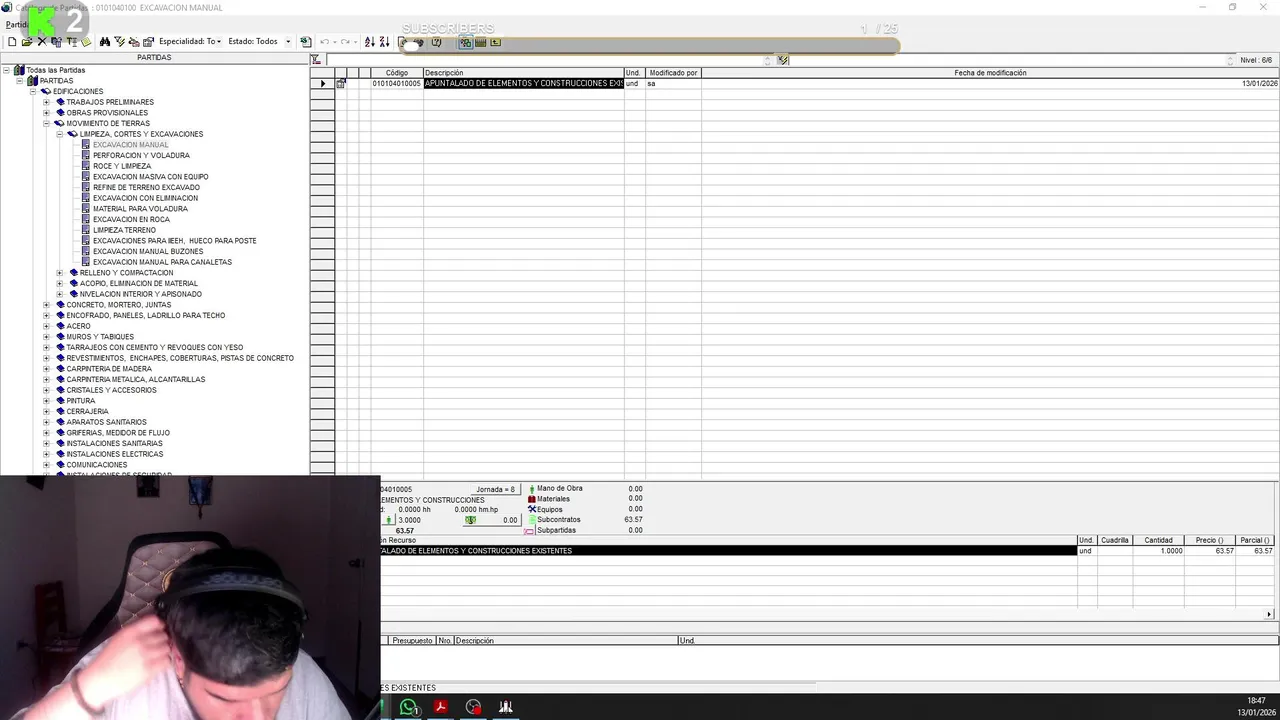This screenshot has width=1280, height=720.
Task: Click the Open folder toolbar icon
Action: tap(27, 42)
